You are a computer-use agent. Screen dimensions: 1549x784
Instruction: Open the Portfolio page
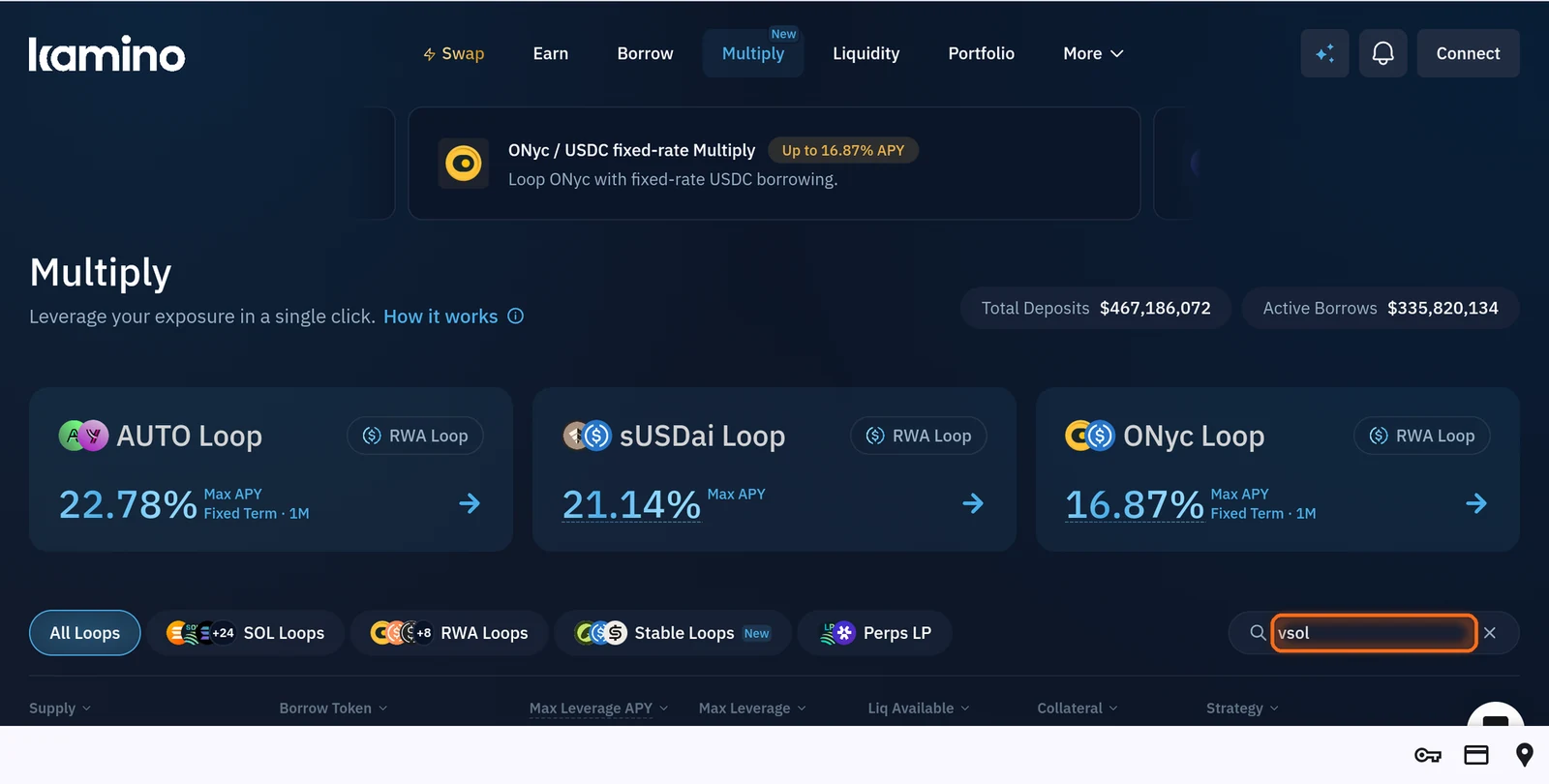pos(982,53)
